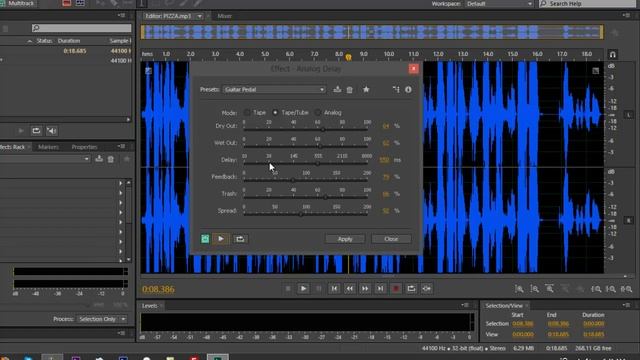
Task: Adjust the Wet Out slider
Action: point(306,146)
